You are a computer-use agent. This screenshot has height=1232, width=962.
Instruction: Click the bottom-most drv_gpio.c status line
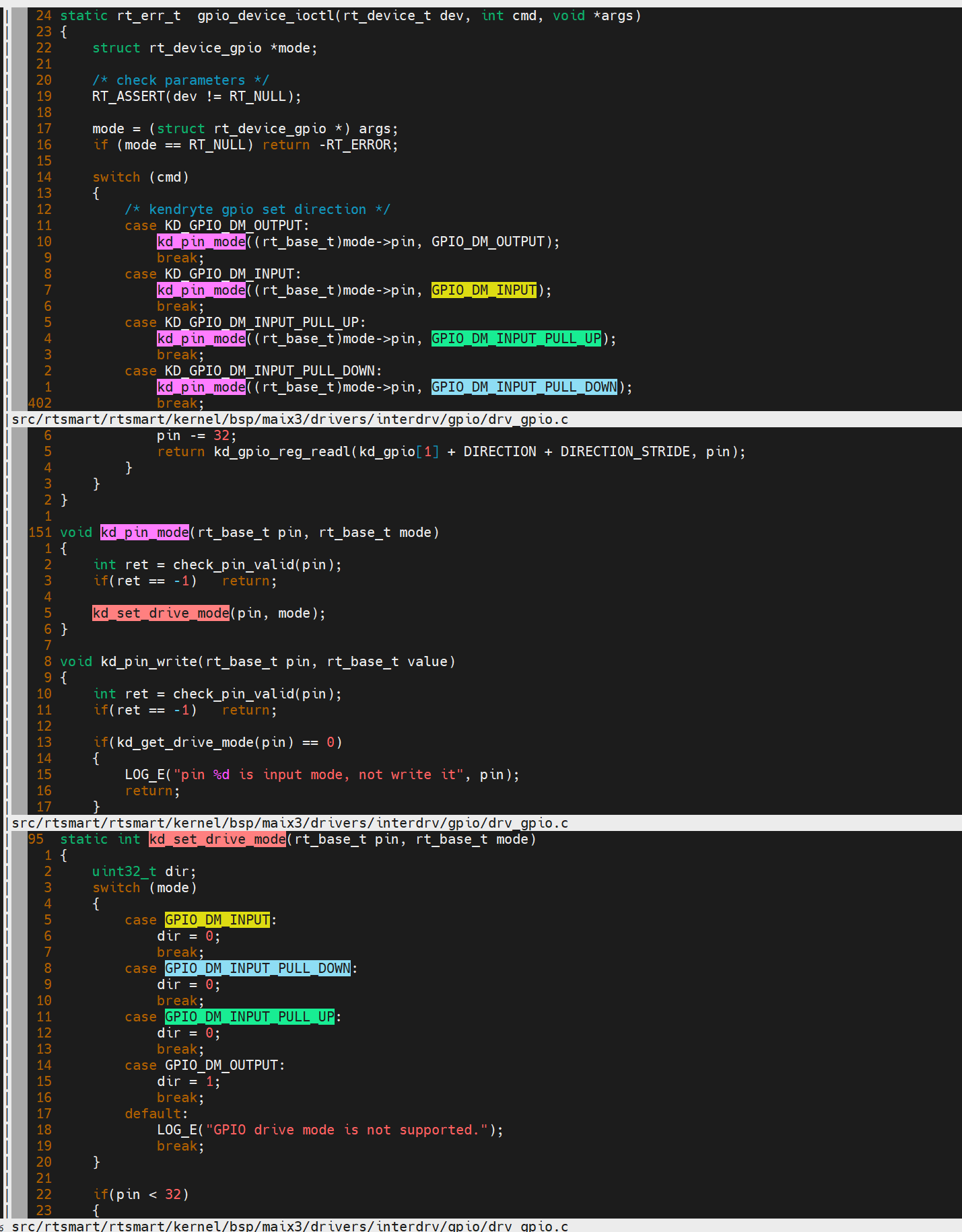(289, 1226)
